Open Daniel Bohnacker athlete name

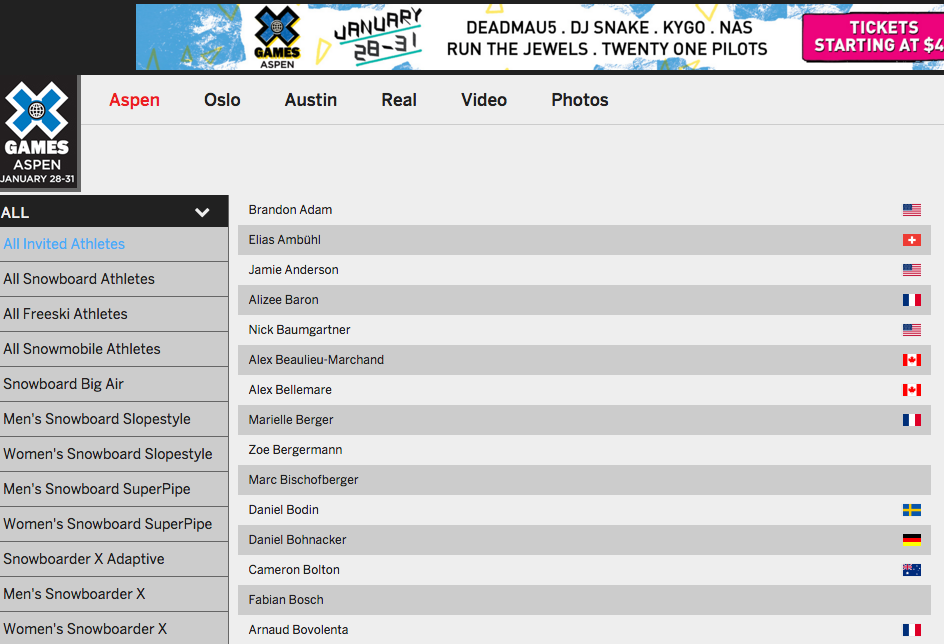coord(297,540)
